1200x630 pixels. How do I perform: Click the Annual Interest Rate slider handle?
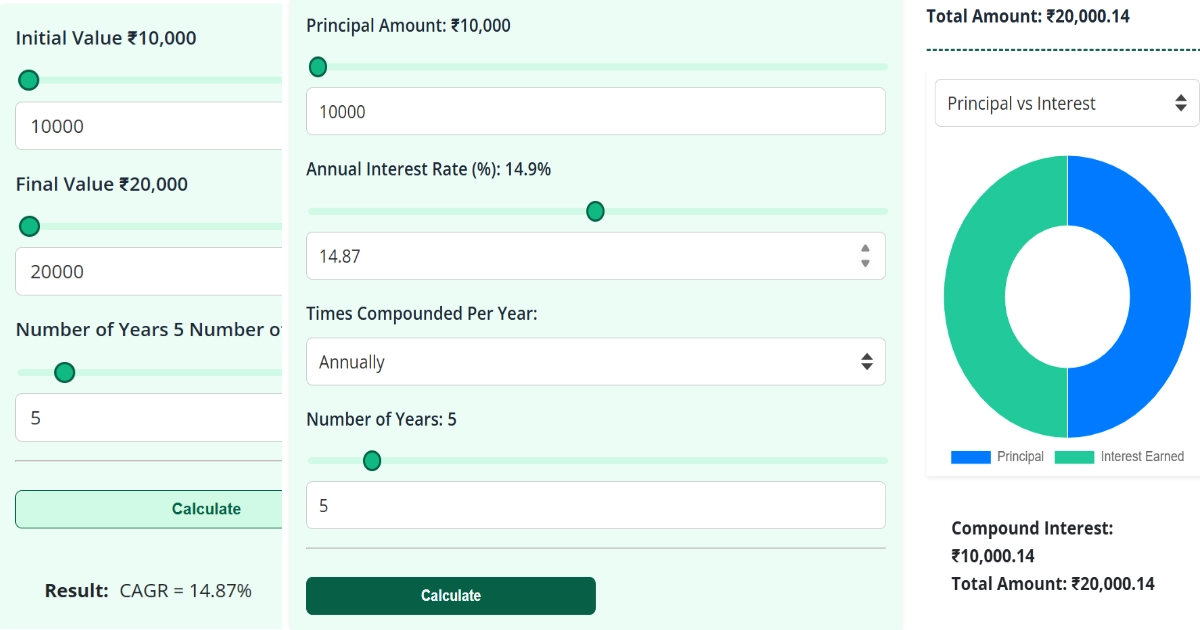[x=595, y=211]
